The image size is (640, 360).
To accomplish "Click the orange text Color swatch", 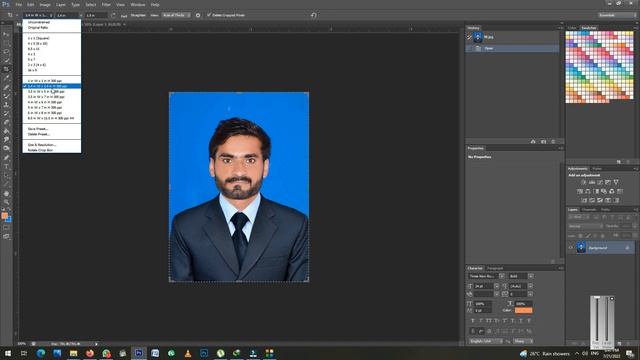I will [523, 310].
